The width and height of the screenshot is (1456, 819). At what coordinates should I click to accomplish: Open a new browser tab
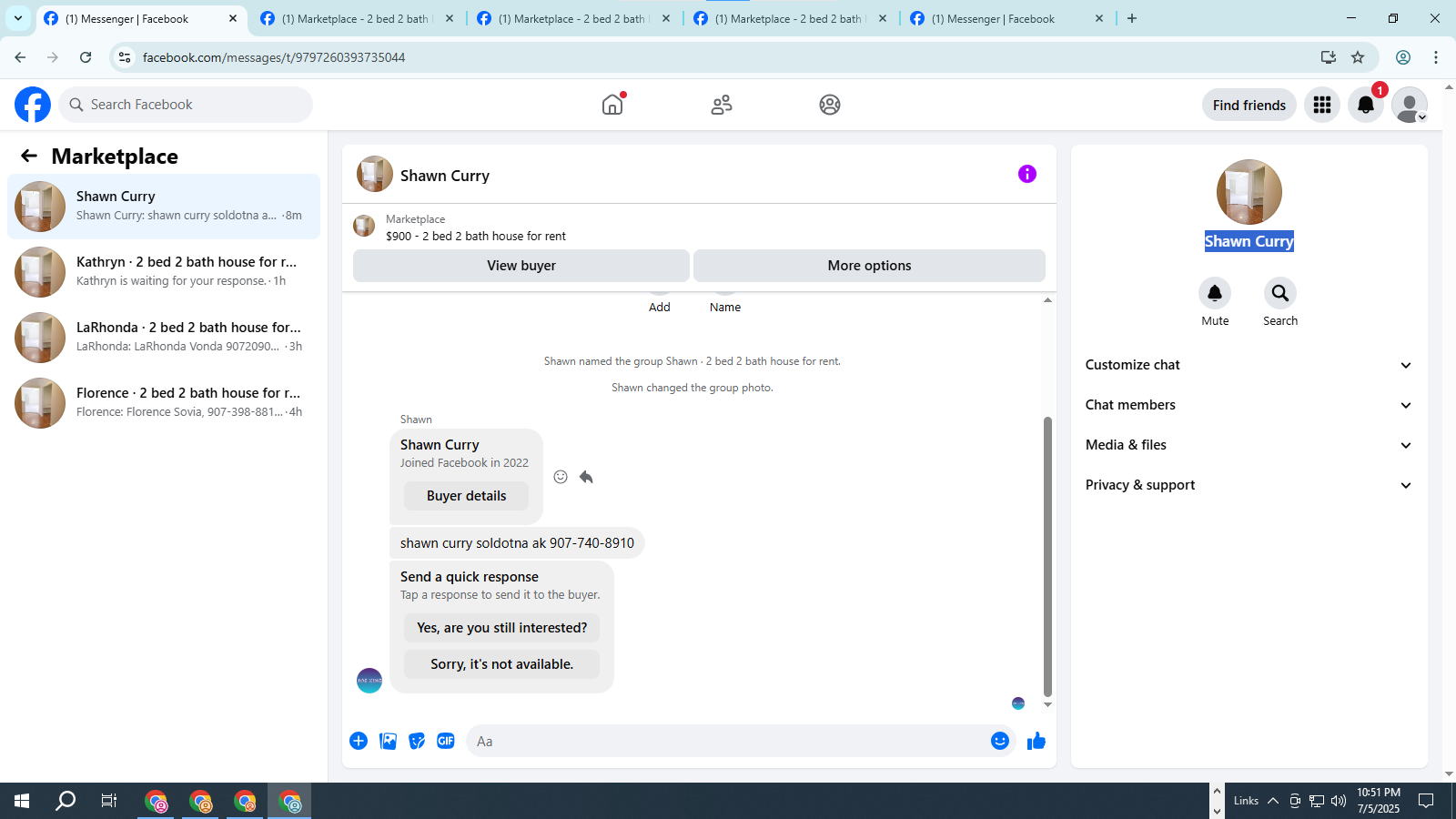tap(1132, 18)
